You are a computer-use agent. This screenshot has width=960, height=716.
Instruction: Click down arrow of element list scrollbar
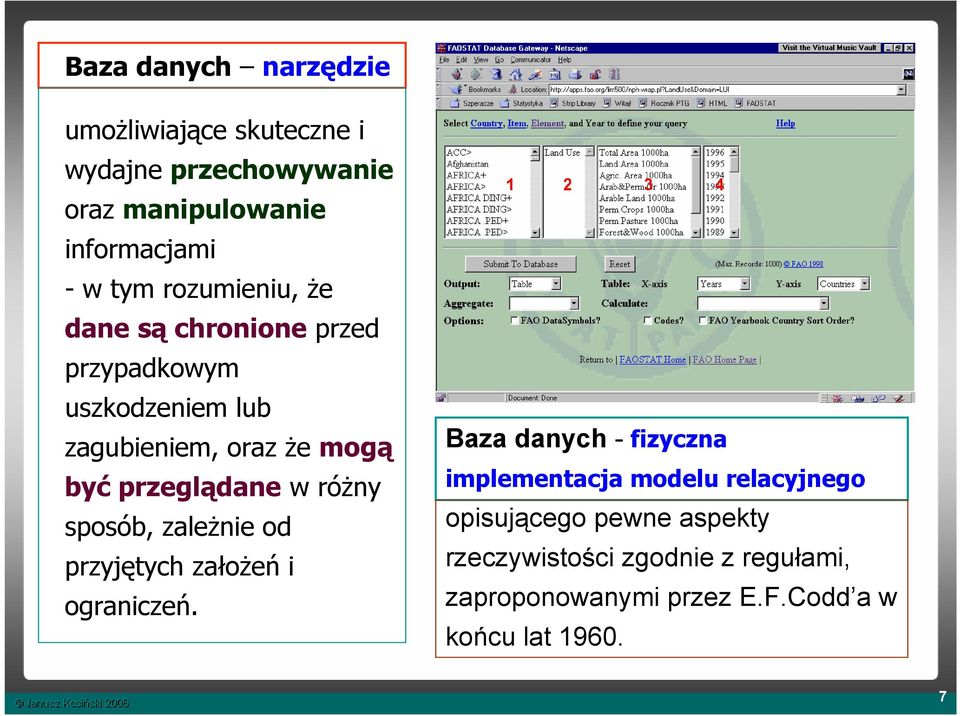point(696,233)
